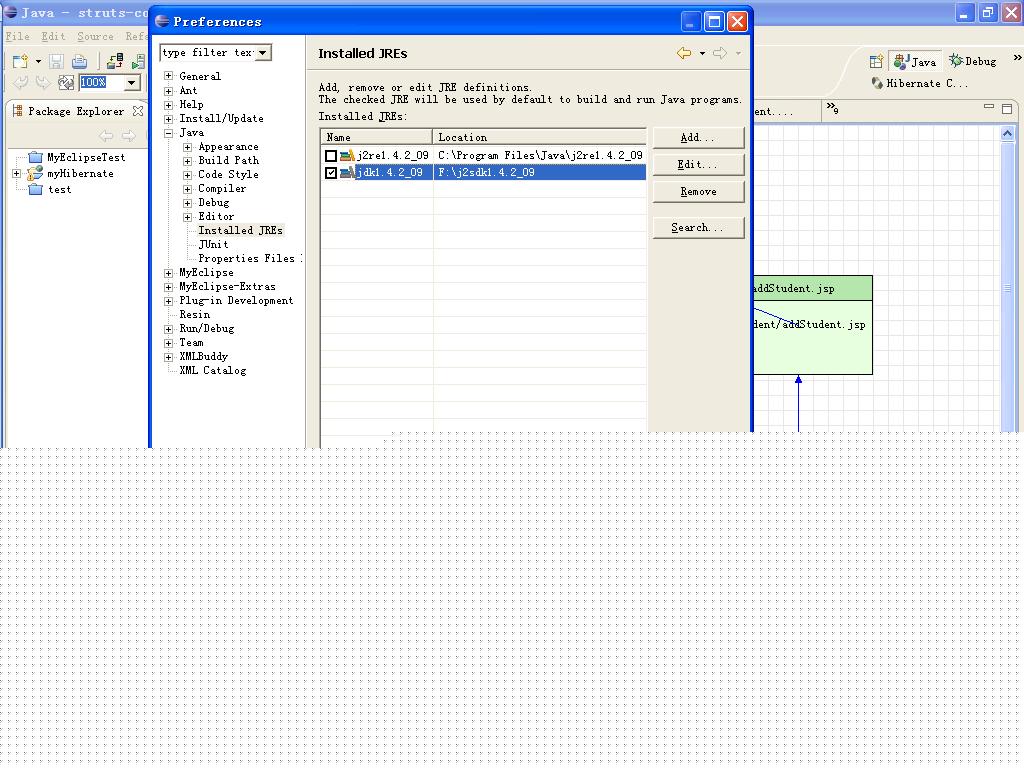Switch to the Hibernate perspective
1024x768 pixels.
point(920,83)
